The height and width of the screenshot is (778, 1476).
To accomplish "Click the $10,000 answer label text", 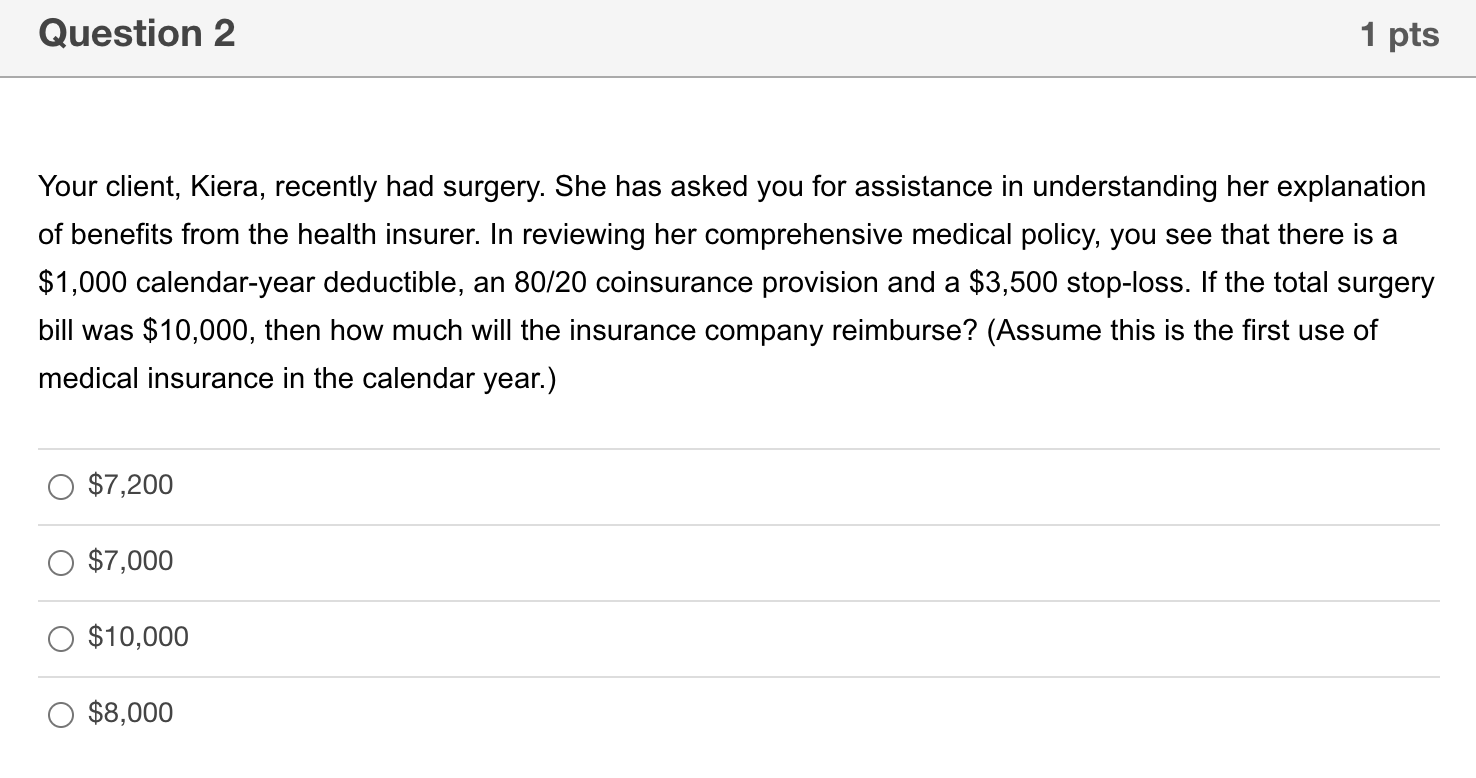I will (137, 637).
